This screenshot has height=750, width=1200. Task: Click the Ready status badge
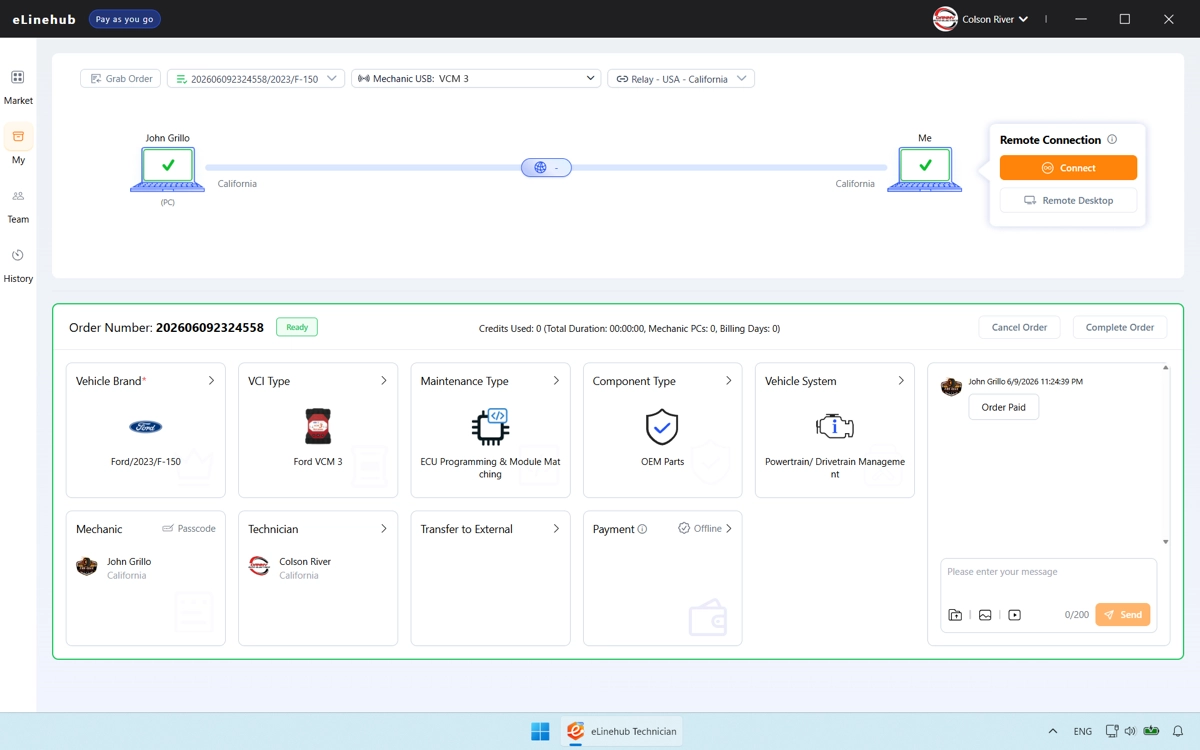tap(297, 327)
